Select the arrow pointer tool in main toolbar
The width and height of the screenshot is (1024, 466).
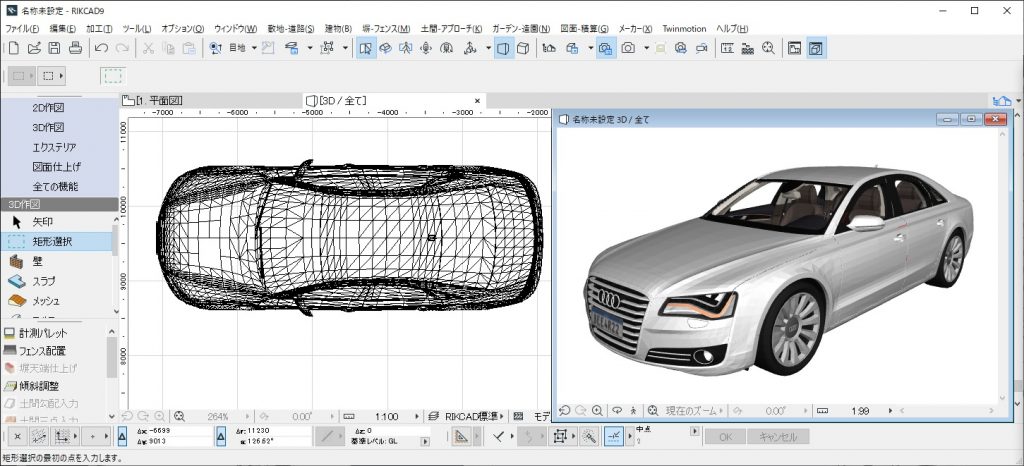(366, 48)
